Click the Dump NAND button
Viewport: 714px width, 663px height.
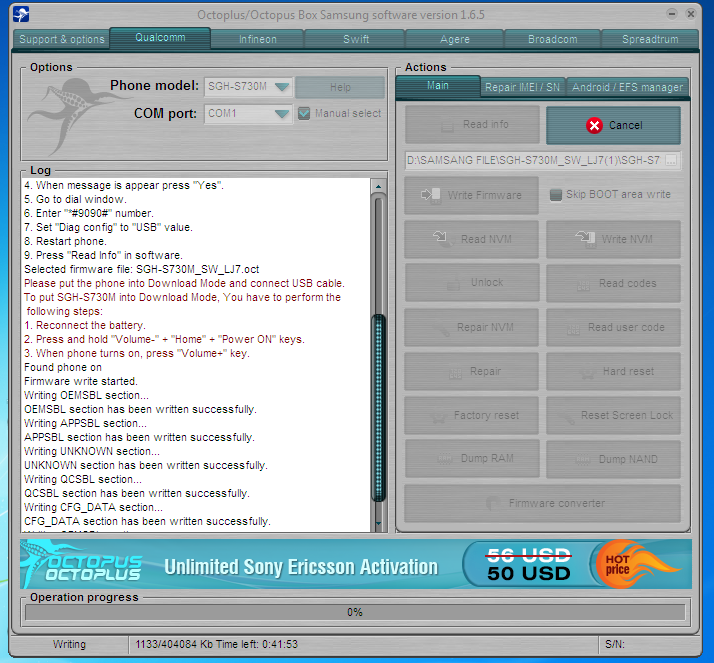[x=613, y=459]
